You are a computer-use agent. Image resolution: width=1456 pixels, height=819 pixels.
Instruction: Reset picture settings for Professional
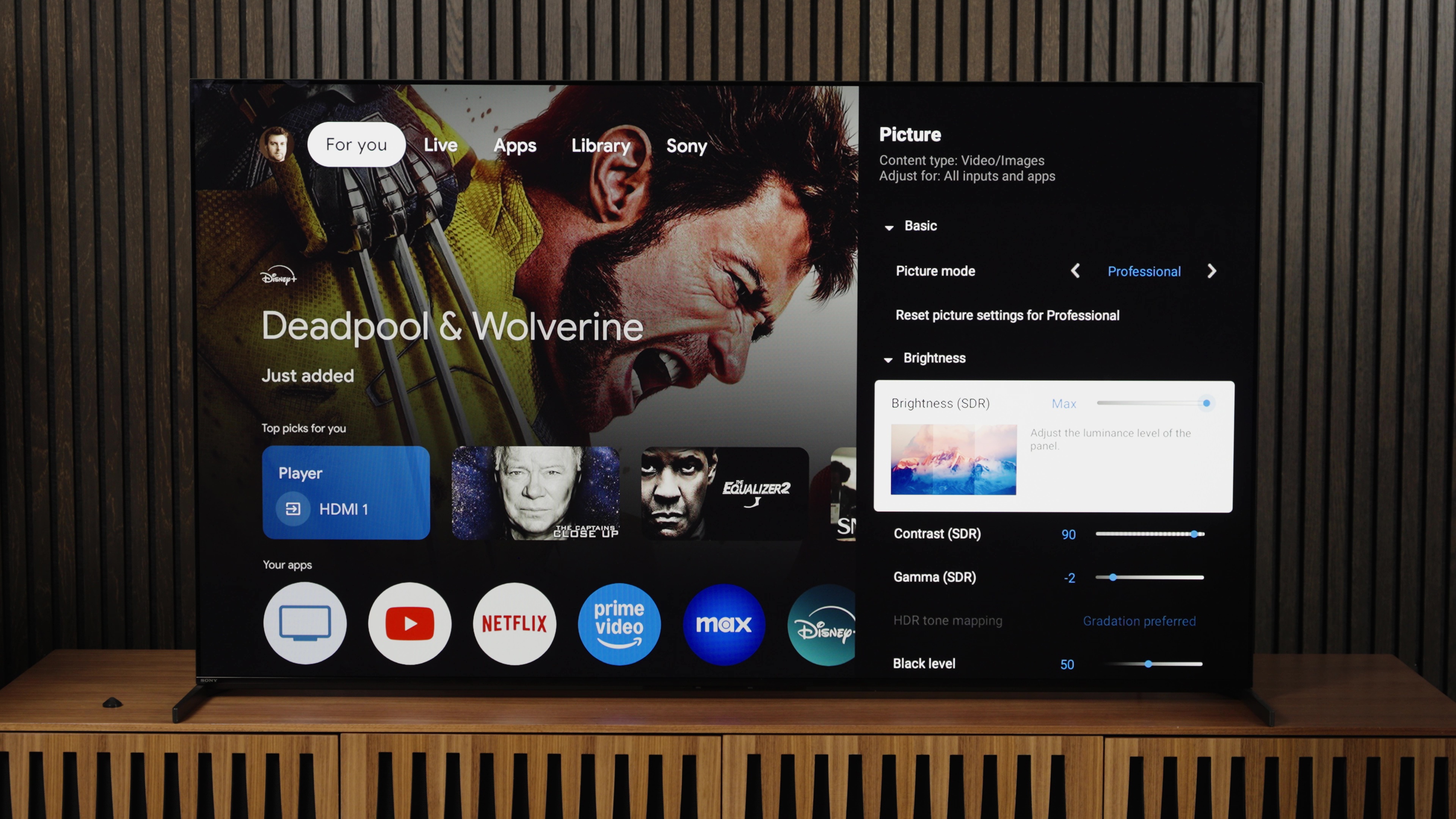point(1007,315)
